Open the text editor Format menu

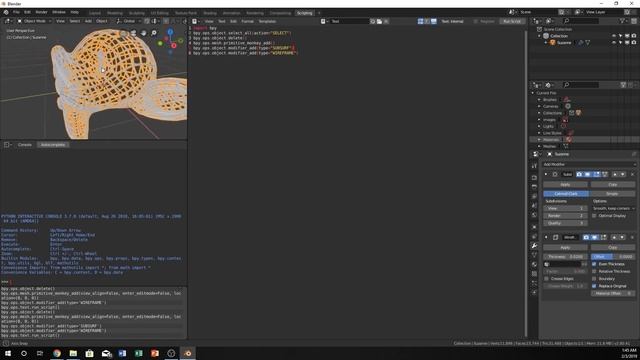(247, 21)
